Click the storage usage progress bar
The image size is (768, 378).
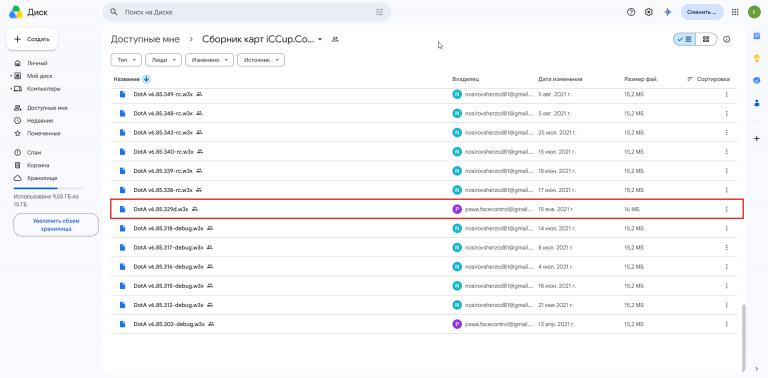[x=48, y=188]
